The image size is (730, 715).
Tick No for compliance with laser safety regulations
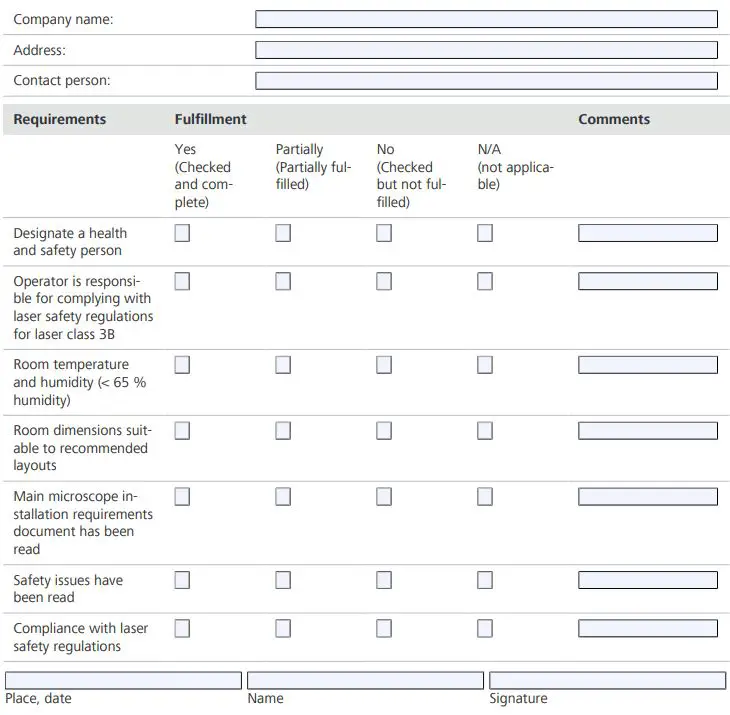click(384, 629)
